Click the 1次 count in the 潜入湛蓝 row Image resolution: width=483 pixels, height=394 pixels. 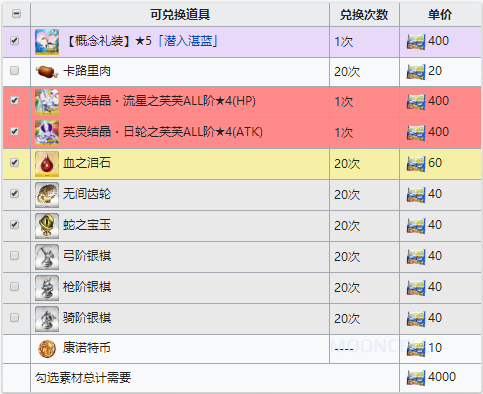pyautogui.click(x=344, y=42)
